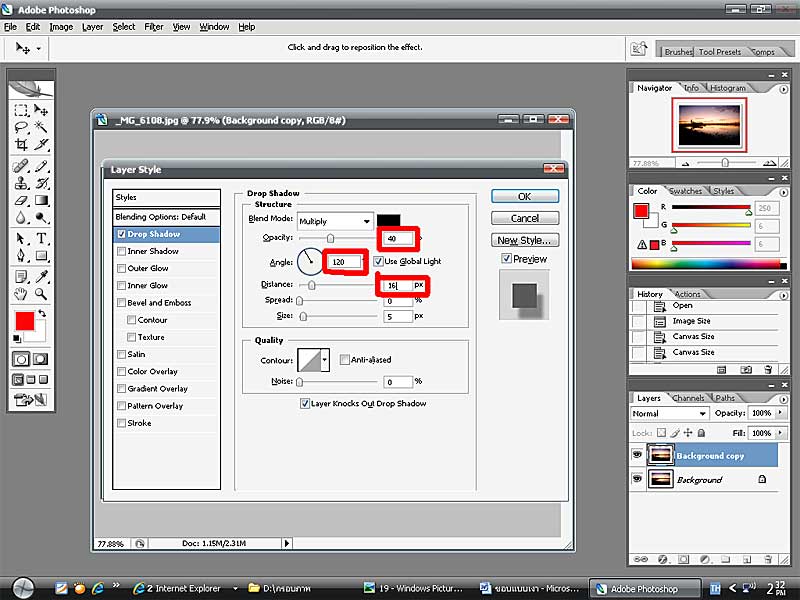
Task: Select the Gradient tool
Action: [41, 200]
